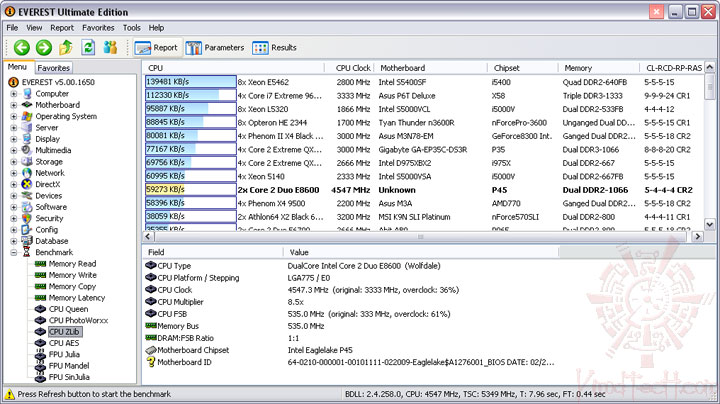This screenshot has height=404, width=720.
Task: Expand the Storage tree node
Action: pos(14,162)
